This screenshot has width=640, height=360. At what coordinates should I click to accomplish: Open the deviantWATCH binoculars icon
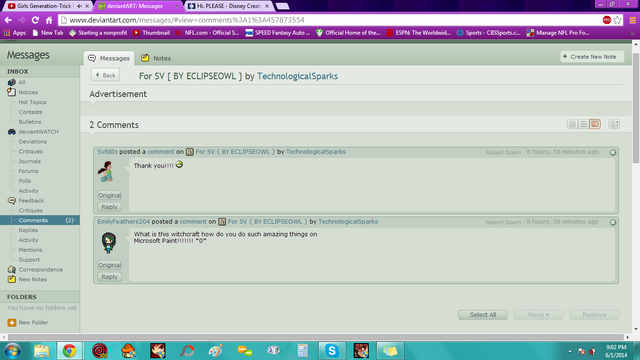[11, 132]
